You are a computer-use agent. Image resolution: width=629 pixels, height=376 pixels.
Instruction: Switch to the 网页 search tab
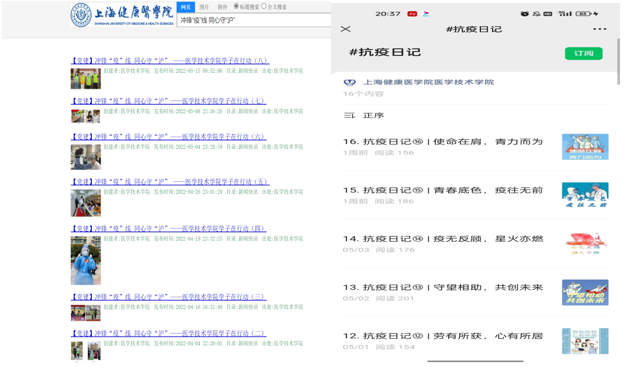pos(186,7)
